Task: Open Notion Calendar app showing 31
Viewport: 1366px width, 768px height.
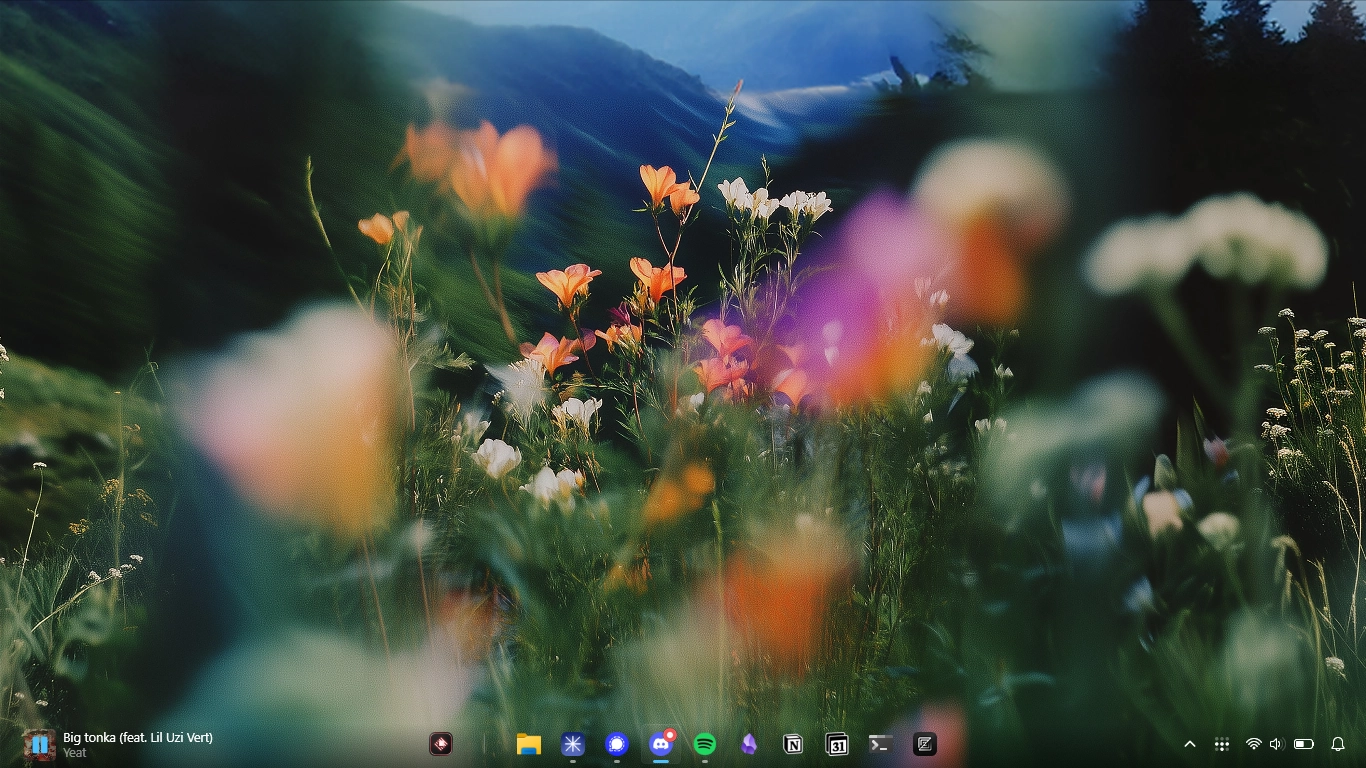Action: pos(837,744)
